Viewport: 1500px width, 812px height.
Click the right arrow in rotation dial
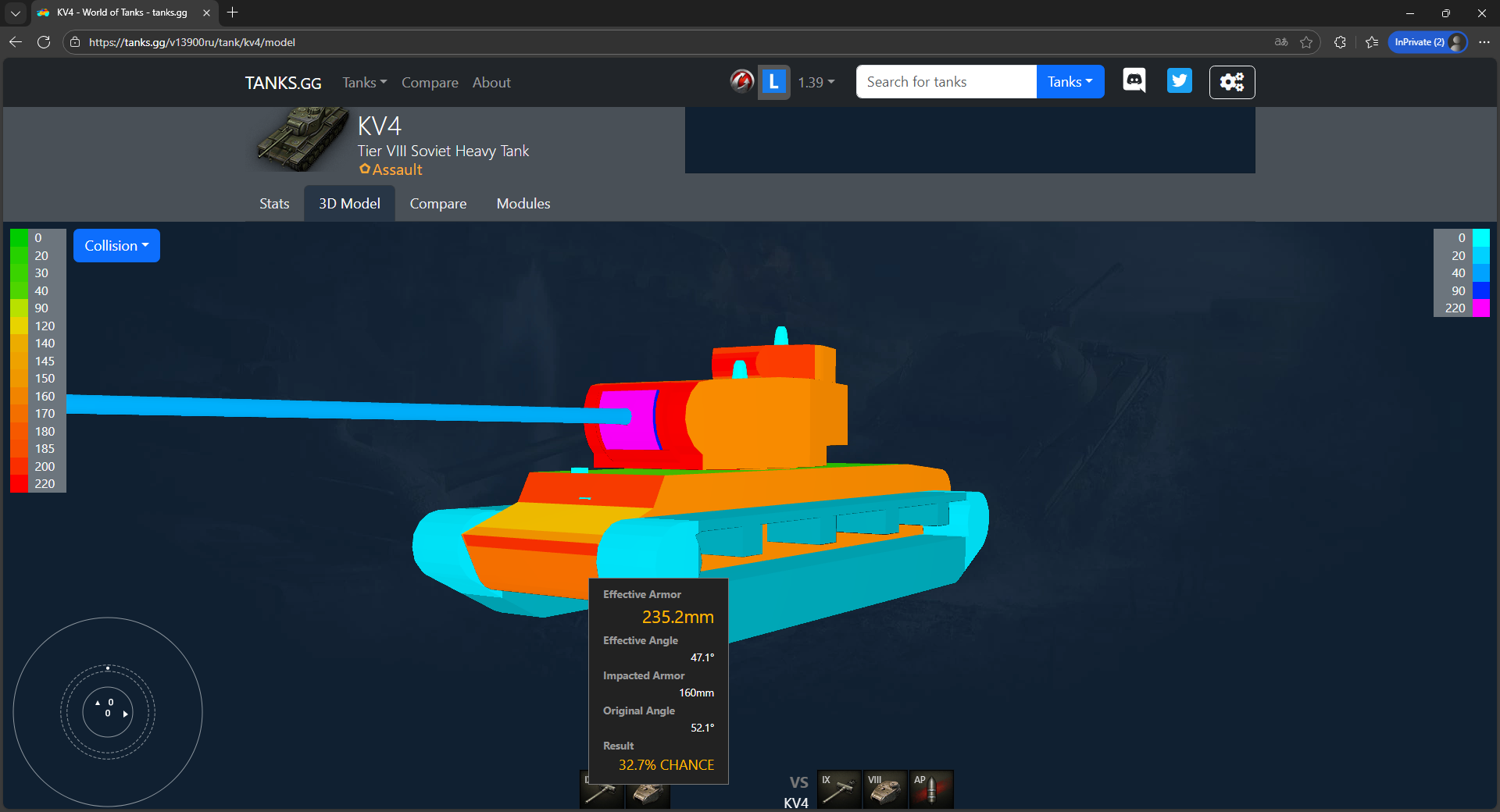coord(125,714)
